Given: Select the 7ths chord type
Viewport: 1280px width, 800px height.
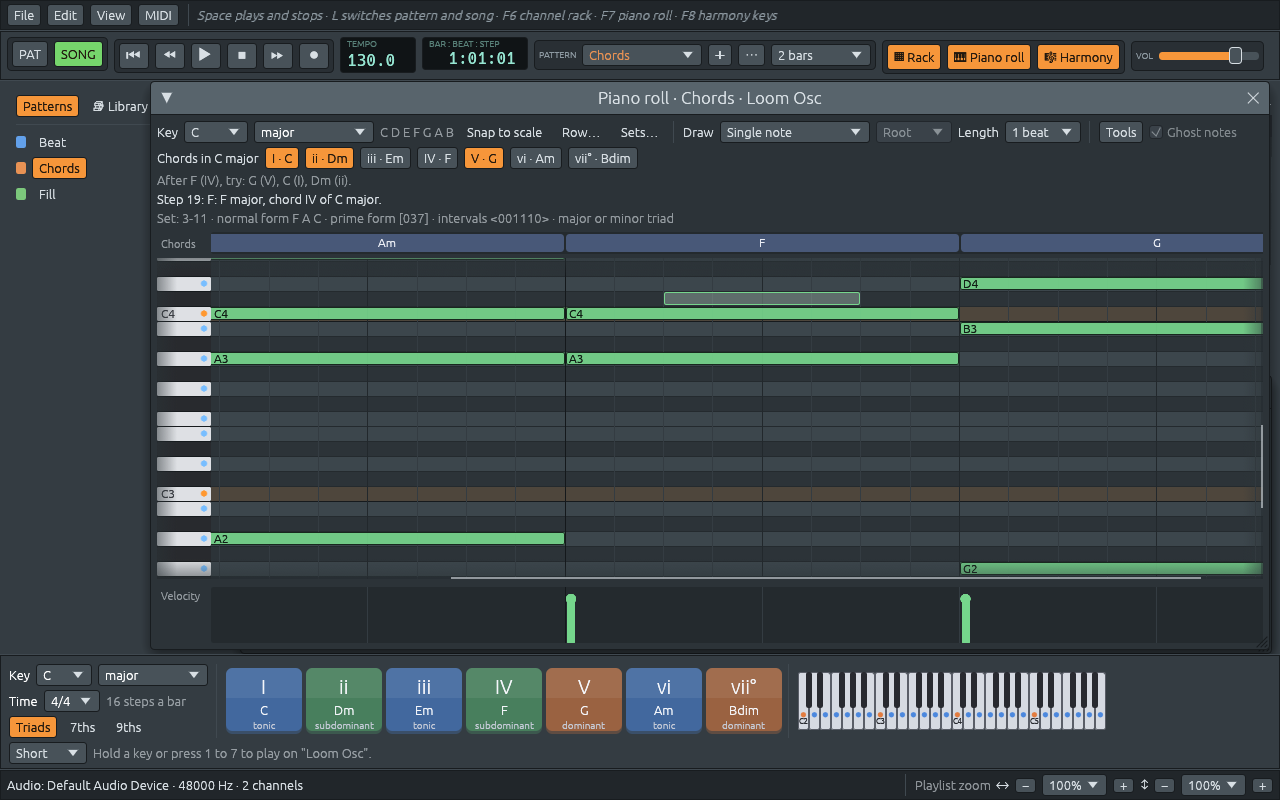Looking at the screenshot, I should coord(83,727).
